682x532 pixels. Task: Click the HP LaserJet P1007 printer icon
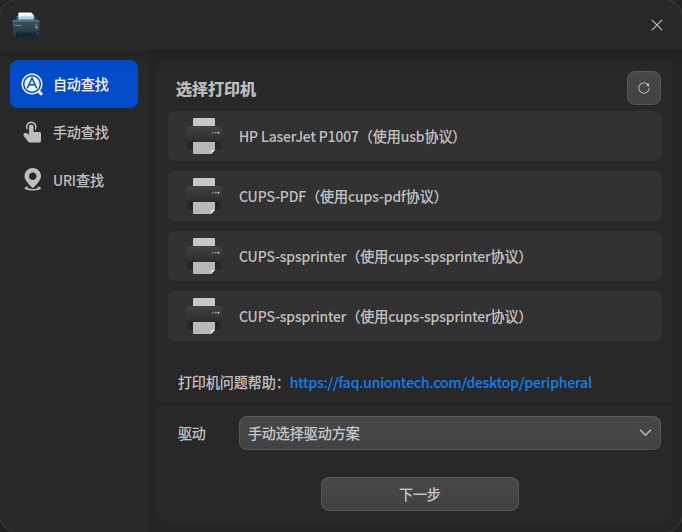pos(204,136)
